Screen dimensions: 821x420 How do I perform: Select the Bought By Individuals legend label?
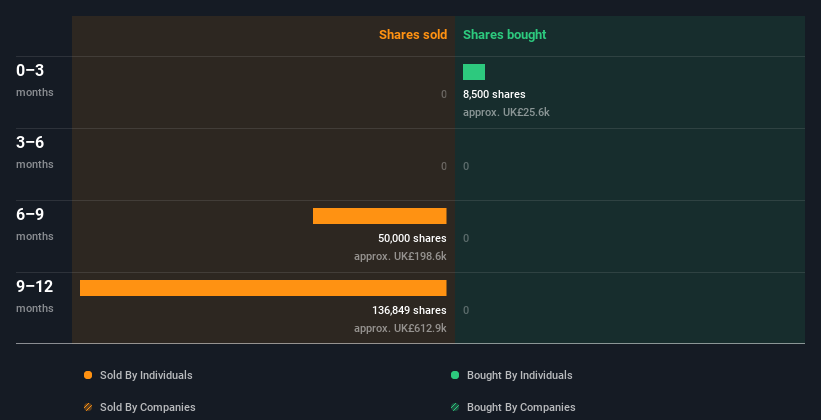(519, 375)
